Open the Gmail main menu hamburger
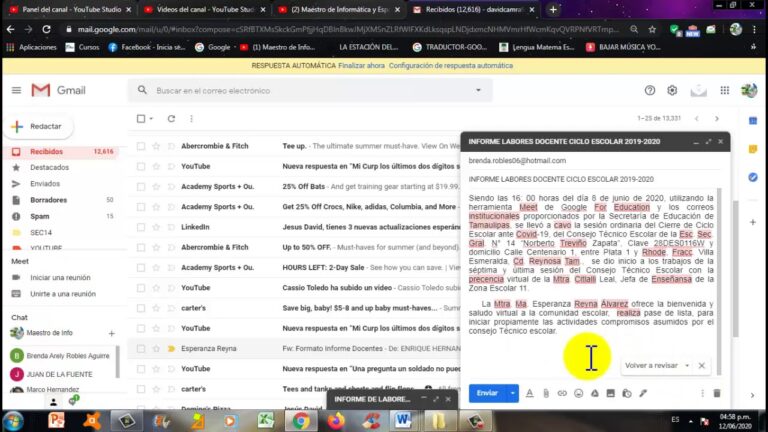768x432 pixels. 16,90
